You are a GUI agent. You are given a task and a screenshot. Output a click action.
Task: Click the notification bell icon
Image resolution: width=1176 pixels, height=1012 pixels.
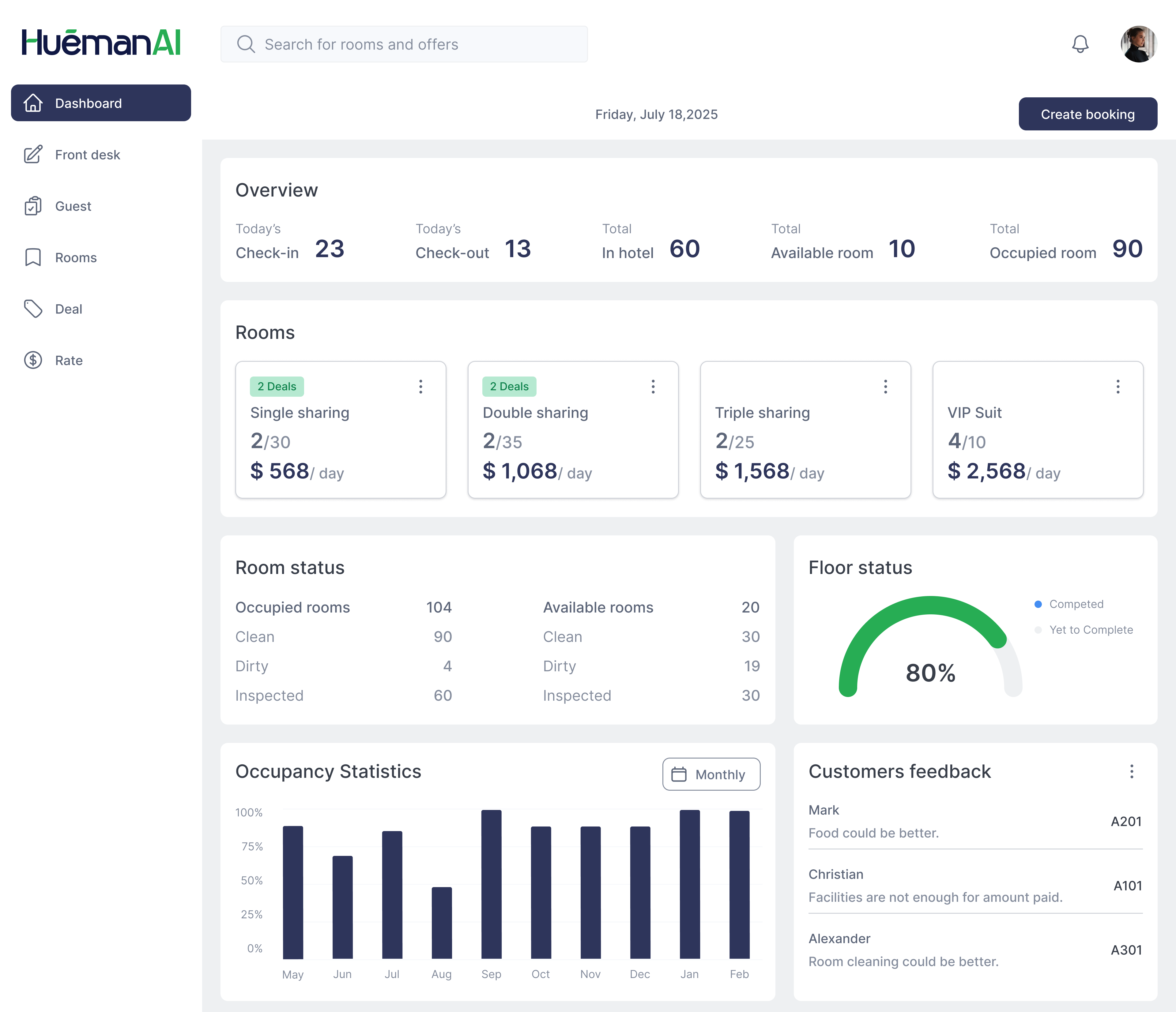coord(1080,44)
